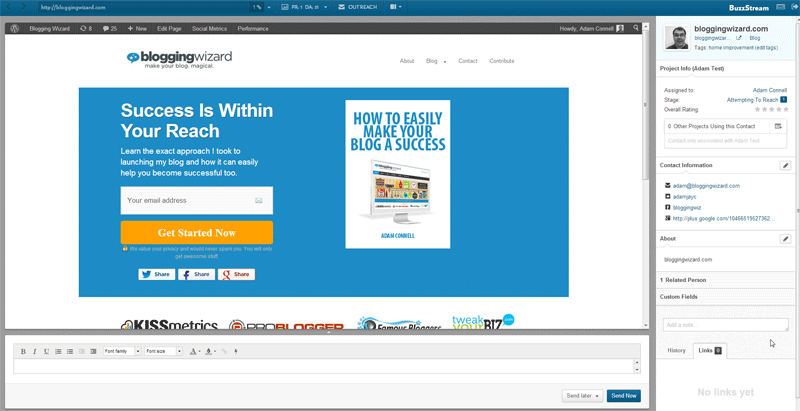Viewport: 800px width, 411px height.
Task: Click the ebook cover thumbnail
Action: (397, 174)
